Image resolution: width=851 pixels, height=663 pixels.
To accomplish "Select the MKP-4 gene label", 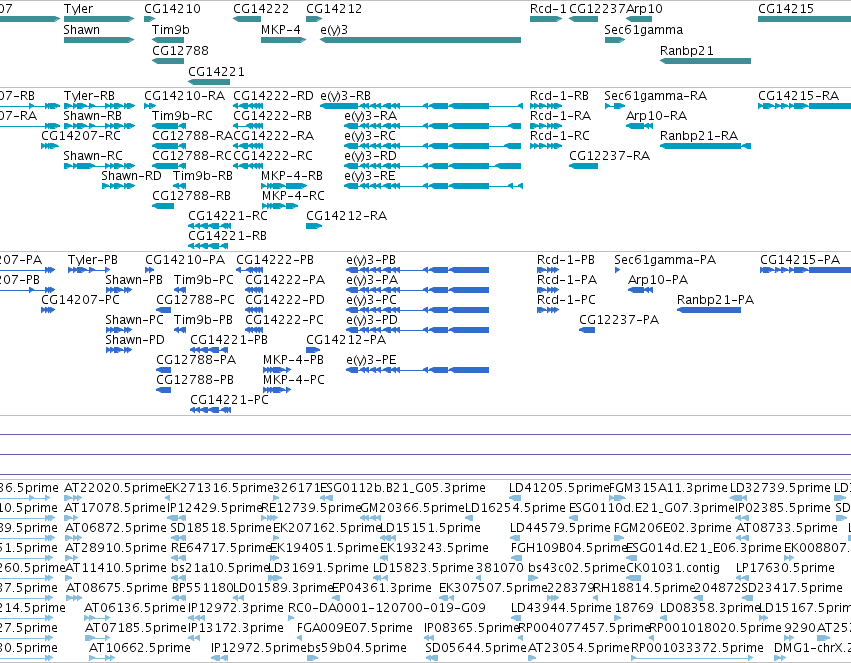I will coord(281,30).
